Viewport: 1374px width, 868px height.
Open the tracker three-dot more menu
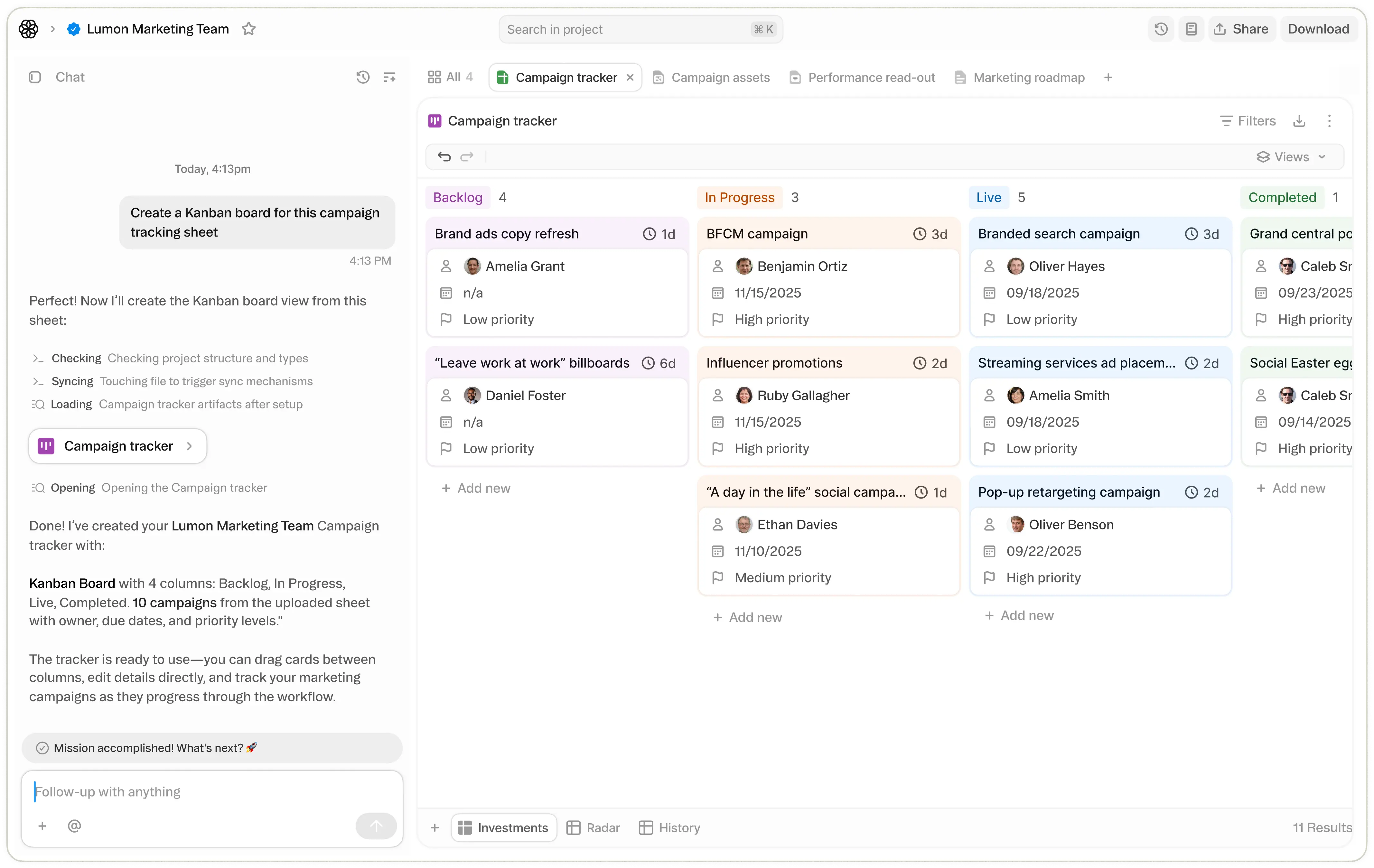pyautogui.click(x=1329, y=121)
